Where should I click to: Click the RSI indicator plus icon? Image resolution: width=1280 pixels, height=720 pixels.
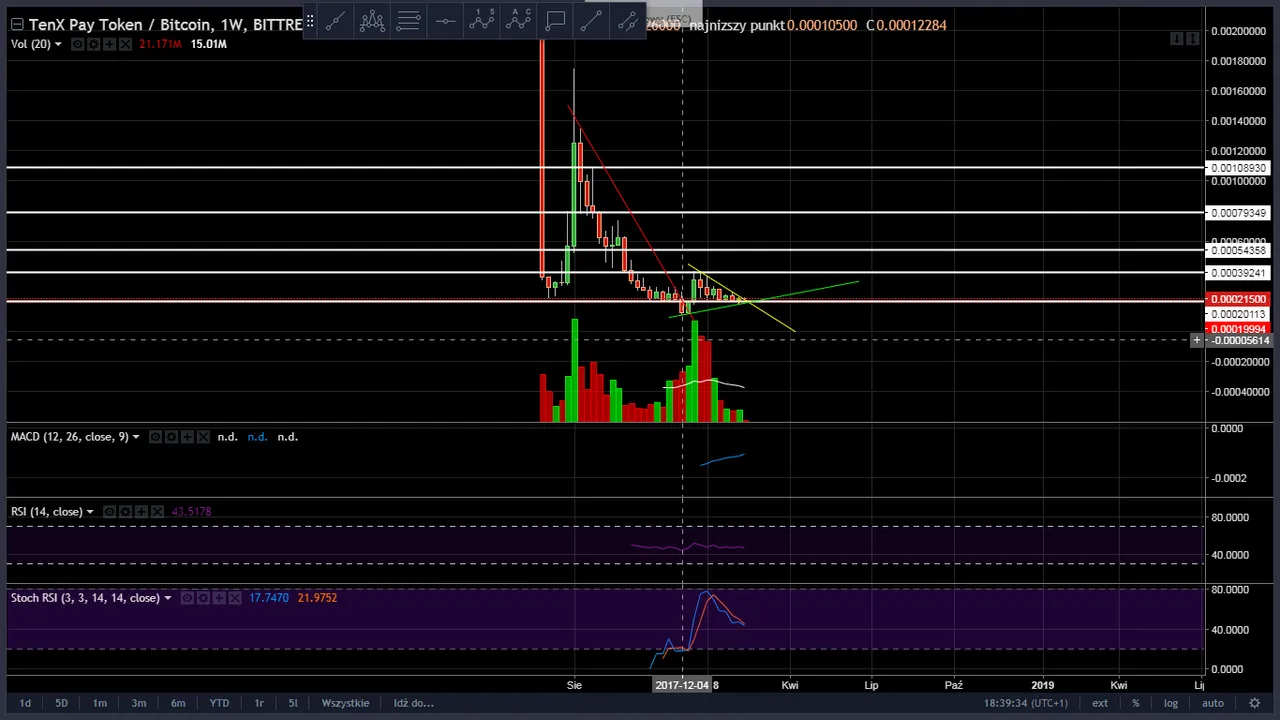[x=141, y=512]
